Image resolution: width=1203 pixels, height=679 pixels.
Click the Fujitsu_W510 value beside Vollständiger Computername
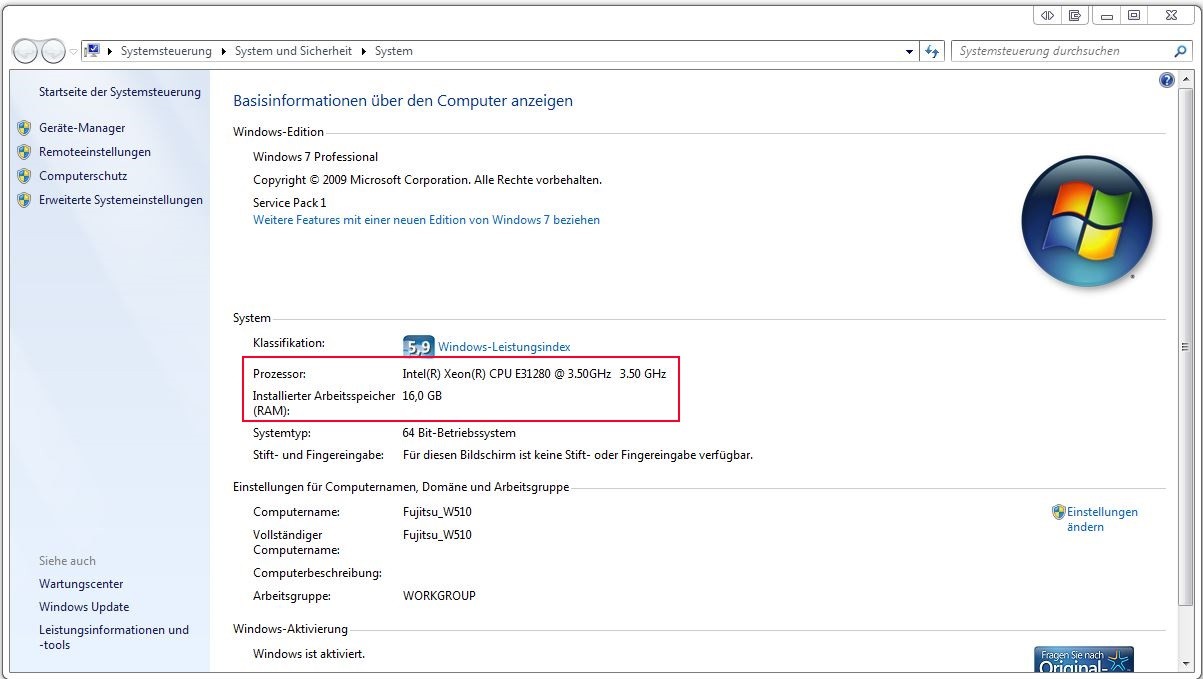(437, 535)
